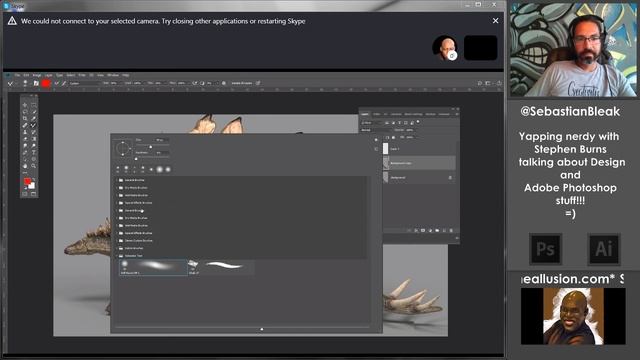Create a new group folder in Layers panel
The height and width of the screenshot is (360, 640).
437,231
